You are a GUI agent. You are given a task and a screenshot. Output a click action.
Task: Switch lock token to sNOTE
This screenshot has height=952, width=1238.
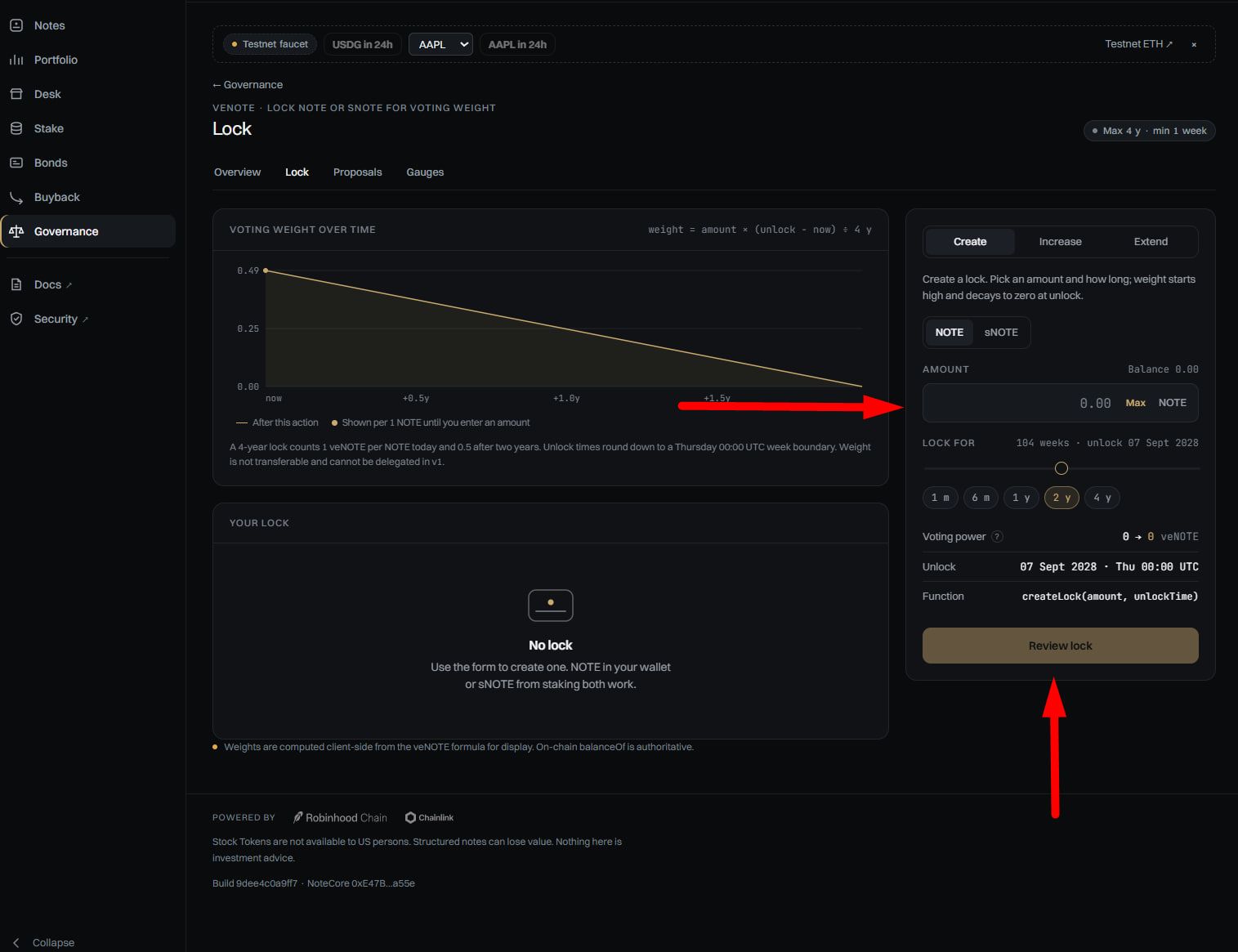point(1001,333)
